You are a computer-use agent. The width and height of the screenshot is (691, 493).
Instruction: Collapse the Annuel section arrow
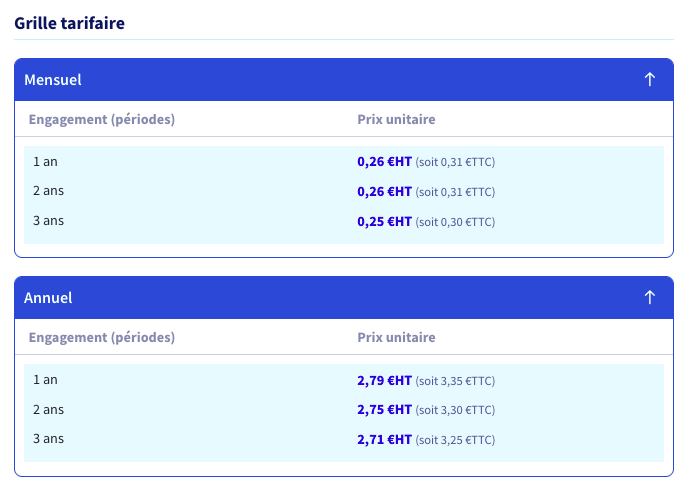(650, 297)
